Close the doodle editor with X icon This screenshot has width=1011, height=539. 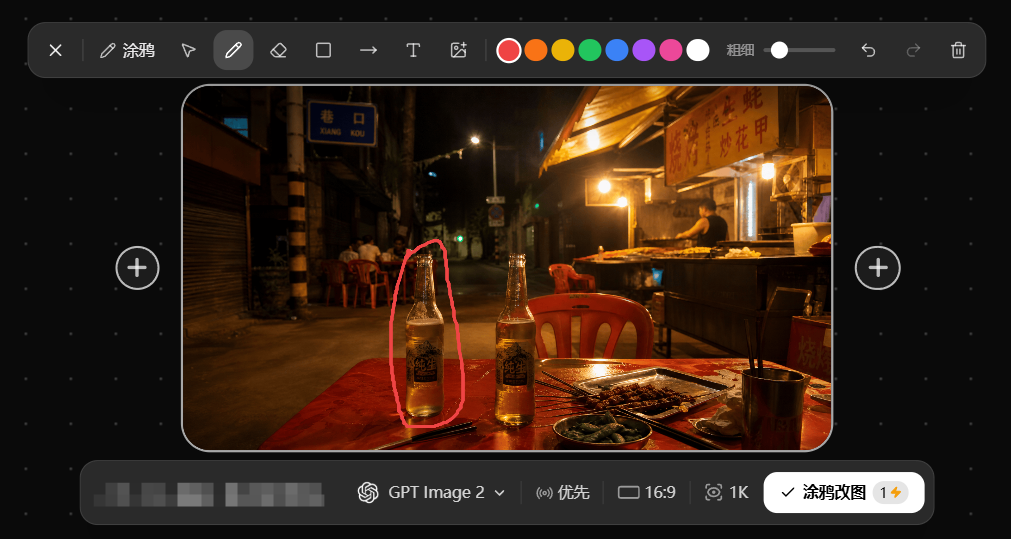[x=55, y=50]
